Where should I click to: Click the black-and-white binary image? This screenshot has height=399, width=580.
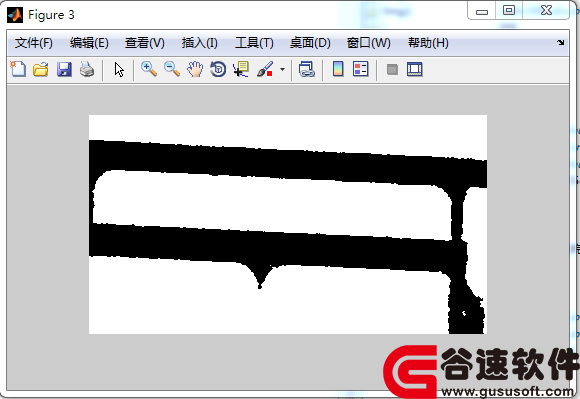(288, 224)
